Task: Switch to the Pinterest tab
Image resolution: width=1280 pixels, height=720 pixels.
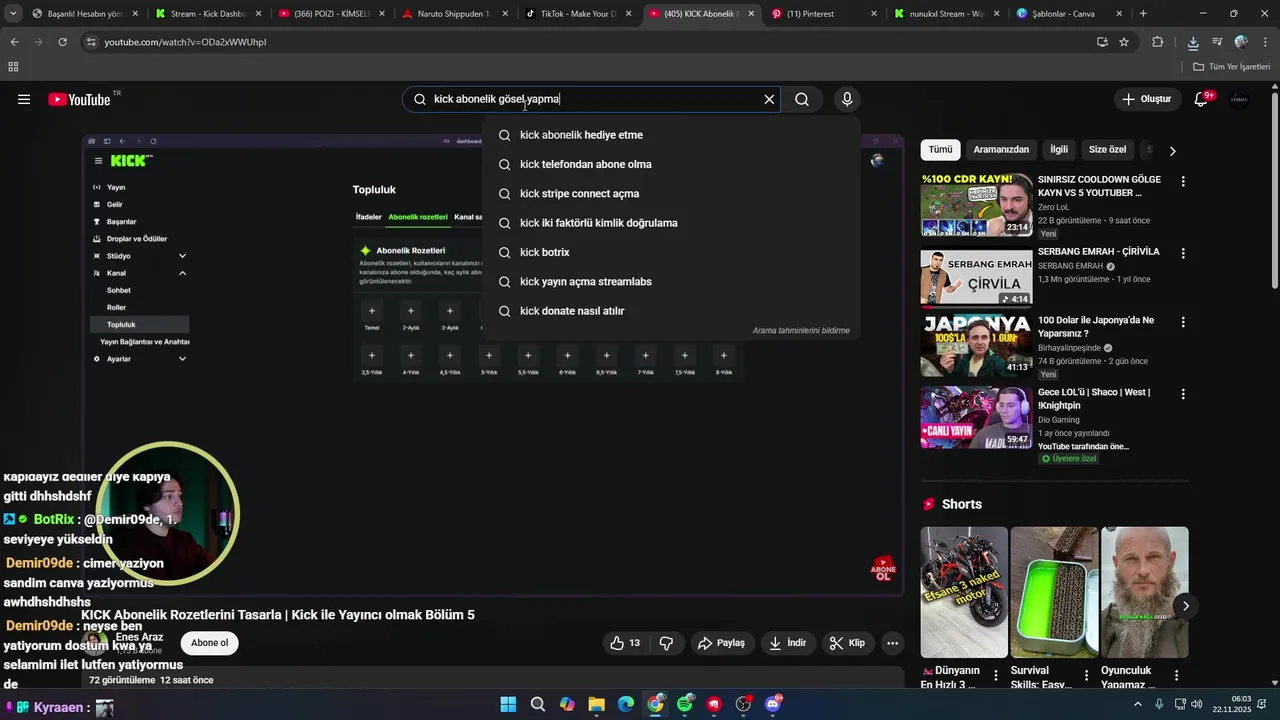Action: (x=823, y=14)
